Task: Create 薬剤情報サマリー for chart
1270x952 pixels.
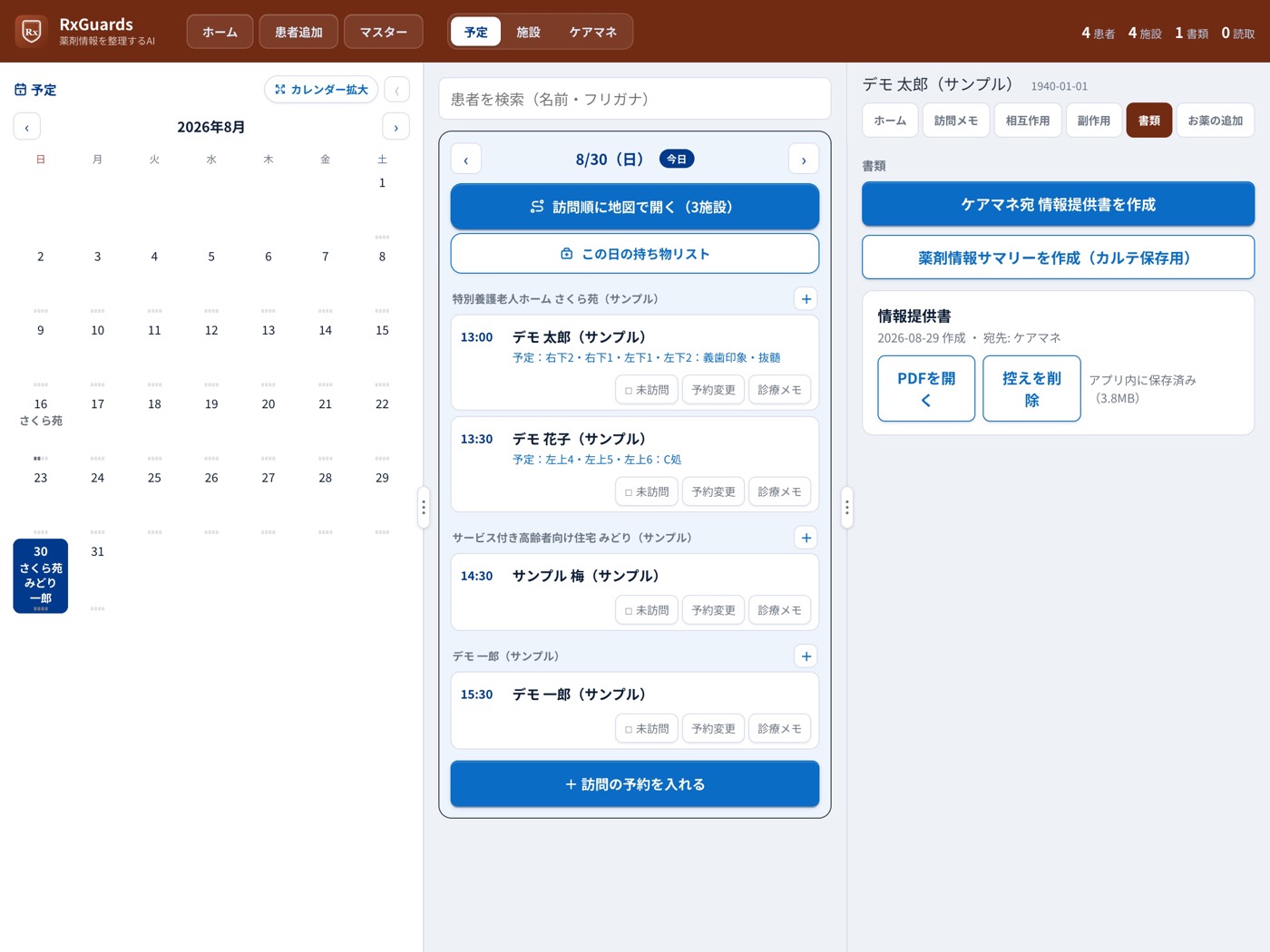Action: (1059, 257)
